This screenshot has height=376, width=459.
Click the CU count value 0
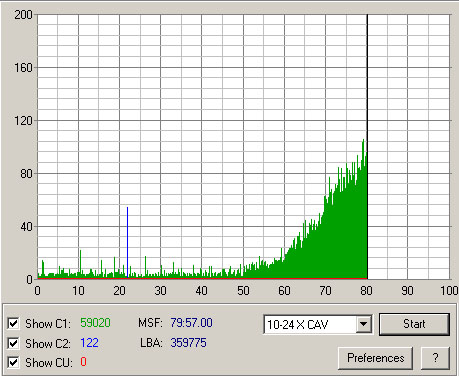[83, 362]
